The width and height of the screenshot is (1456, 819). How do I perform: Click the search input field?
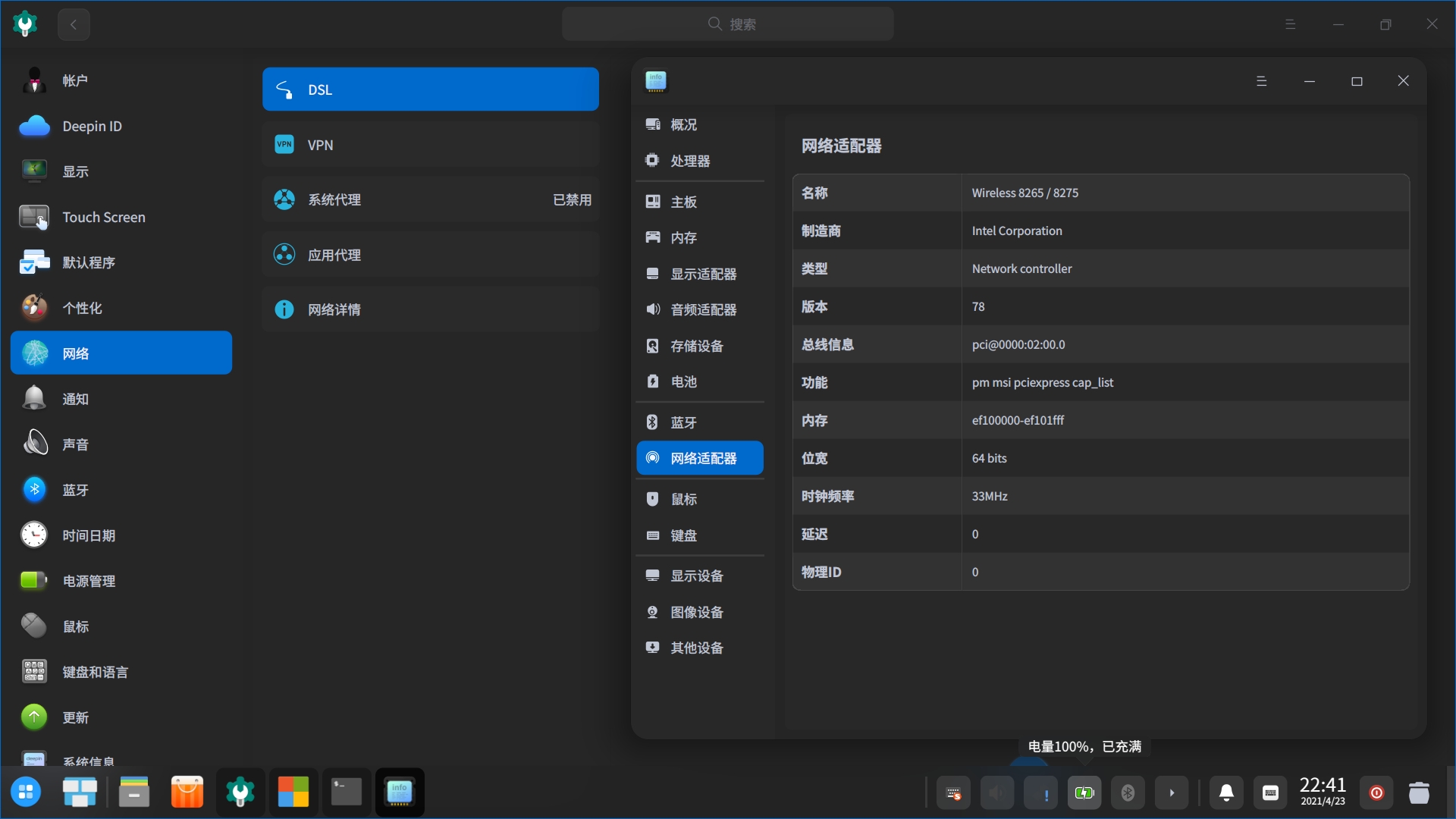[x=727, y=24]
